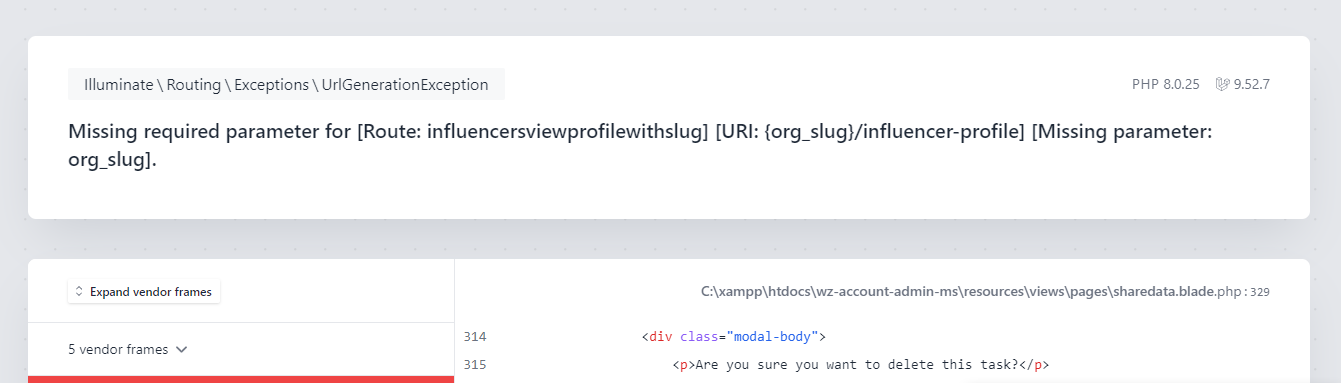This screenshot has height=383, width=1341.
Task: Click the 5 vendor frames text label
Action: pos(117,350)
